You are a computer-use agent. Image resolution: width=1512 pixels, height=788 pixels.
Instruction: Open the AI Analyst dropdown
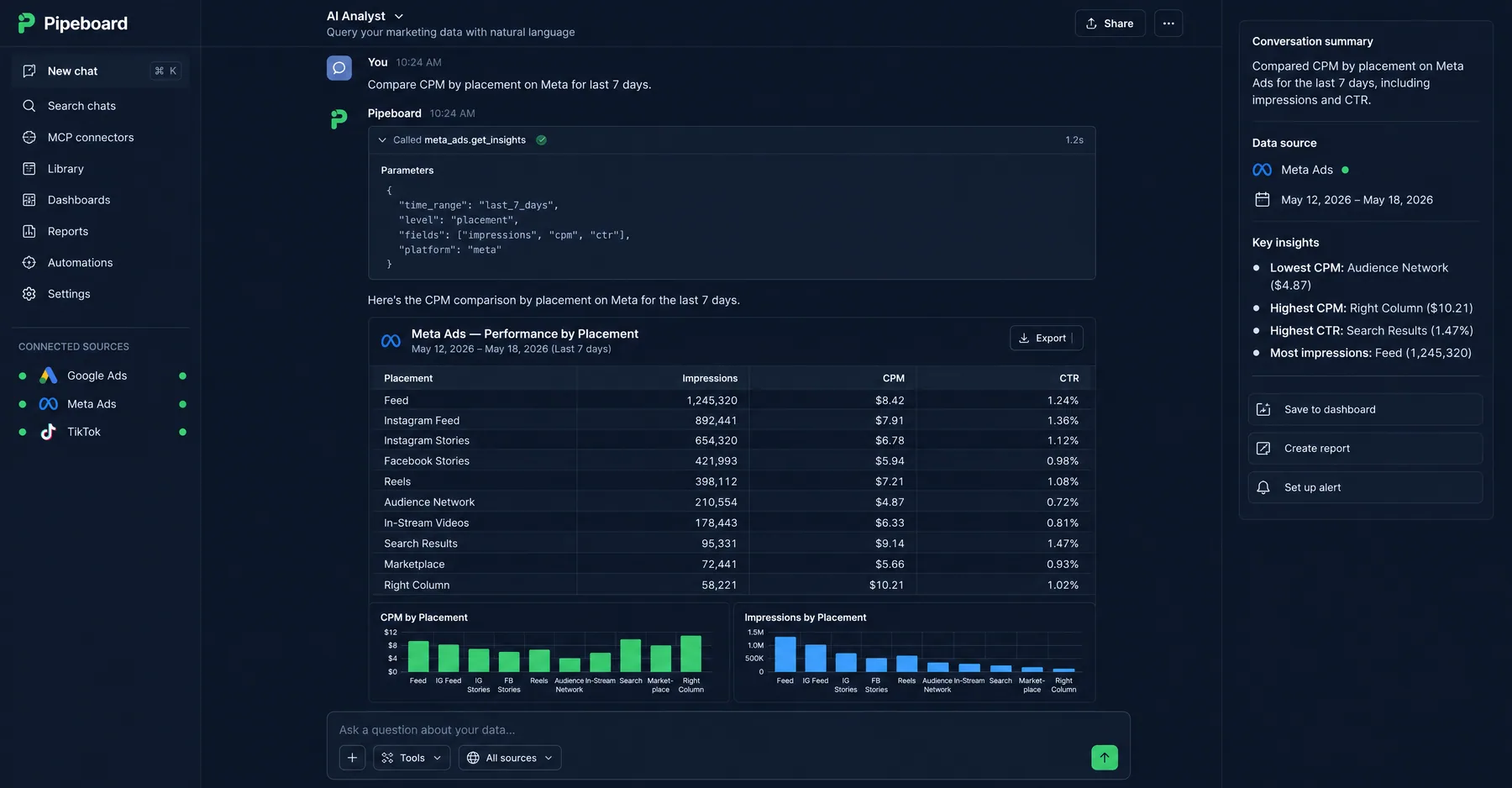coord(365,16)
